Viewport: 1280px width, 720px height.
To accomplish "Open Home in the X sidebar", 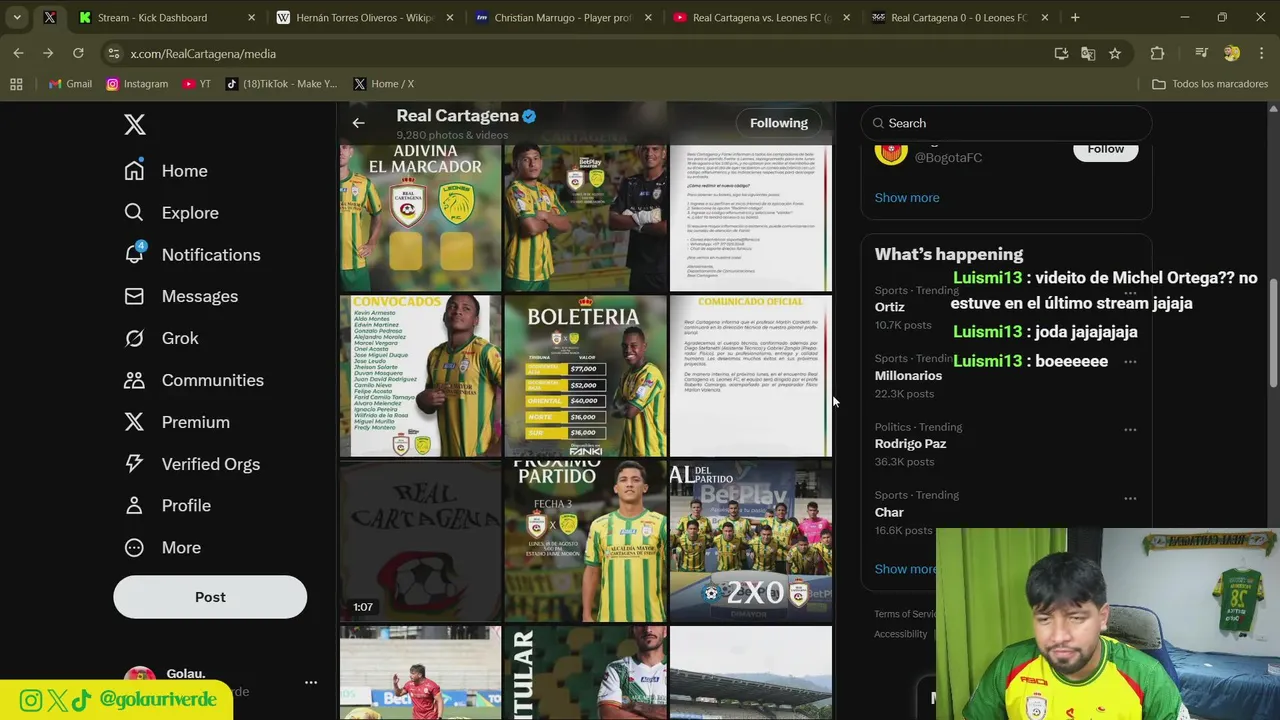I will [166, 171].
